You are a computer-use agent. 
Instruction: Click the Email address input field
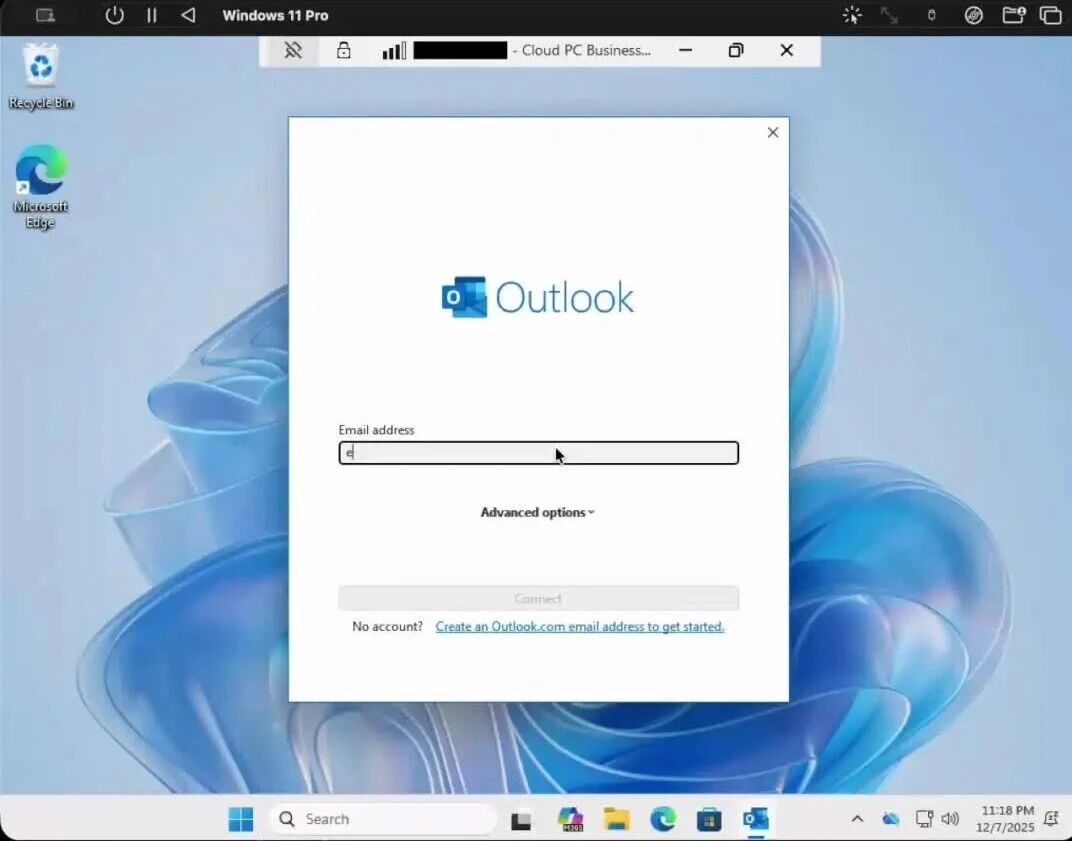point(539,453)
